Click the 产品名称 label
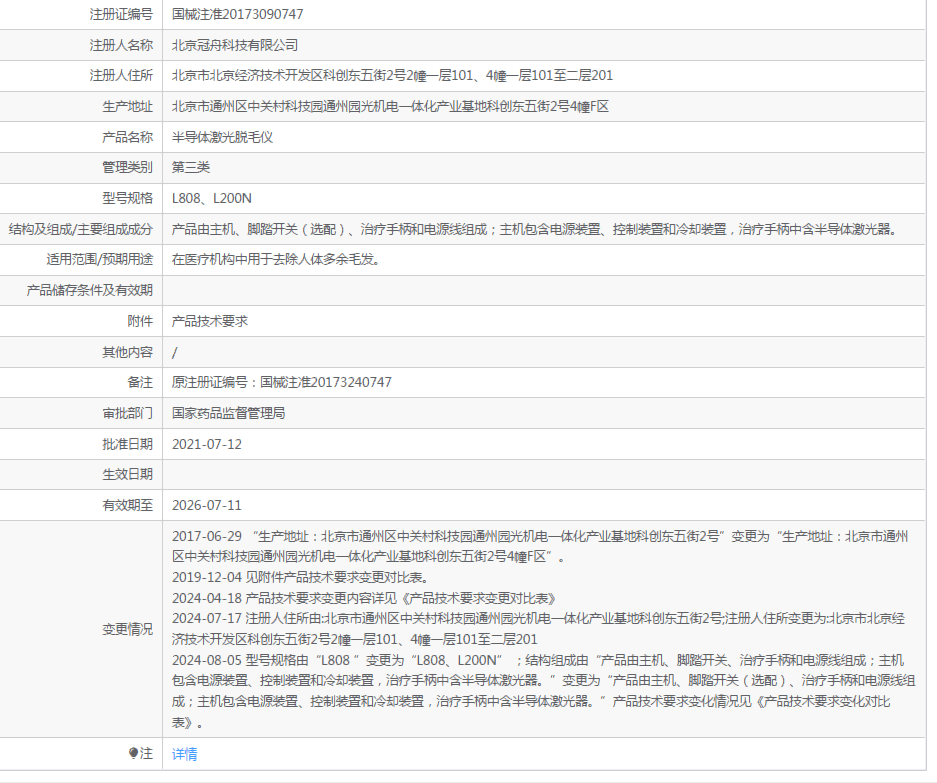This screenshot has height=783, width=937. (x=127, y=137)
